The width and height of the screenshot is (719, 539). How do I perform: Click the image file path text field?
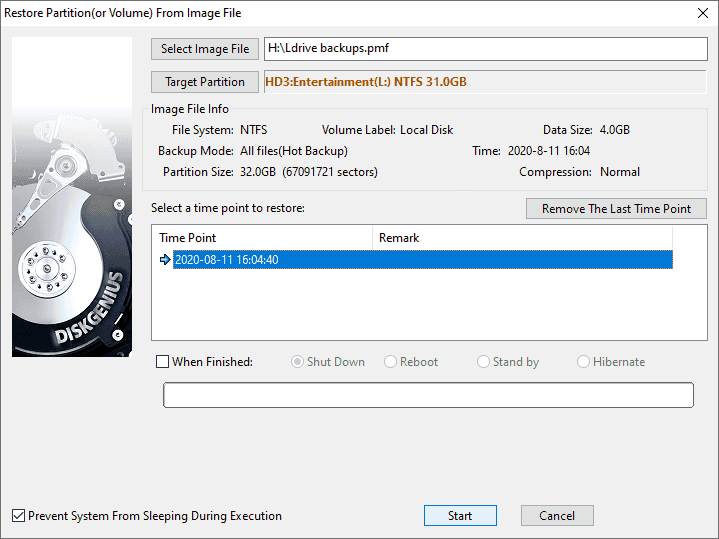tap(484, 49)
